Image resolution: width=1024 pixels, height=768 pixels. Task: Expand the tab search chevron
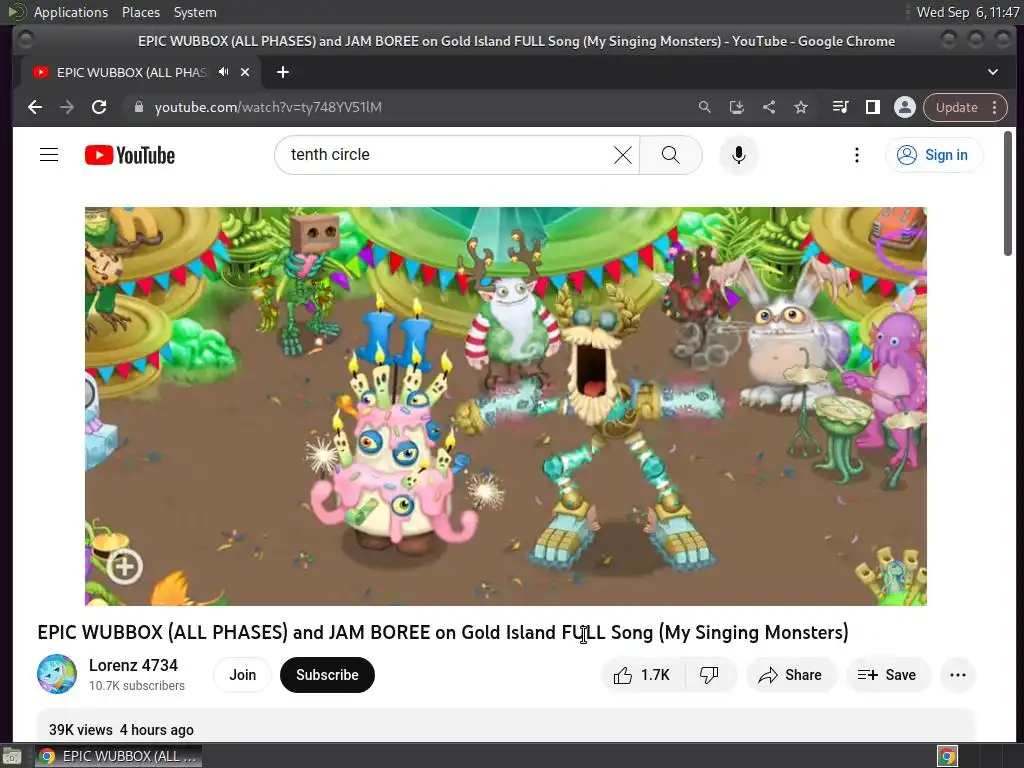point(993,72)
